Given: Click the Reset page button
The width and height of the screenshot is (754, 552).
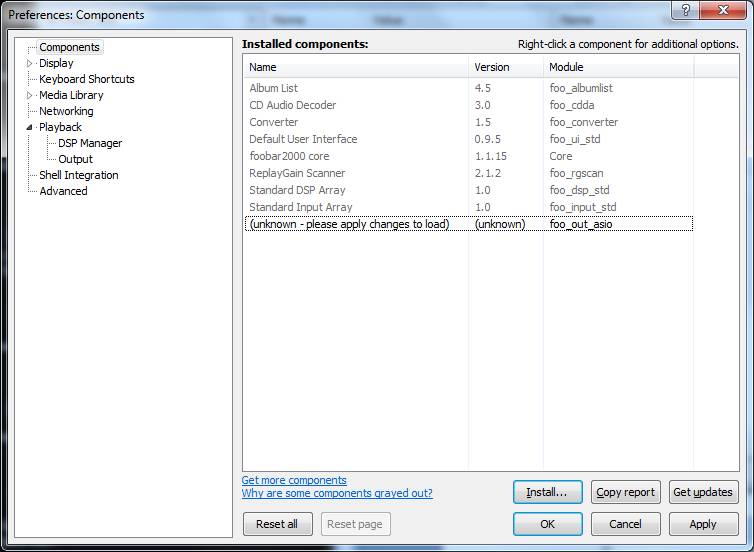Looking at the screenshot, I should click(355, 524).
